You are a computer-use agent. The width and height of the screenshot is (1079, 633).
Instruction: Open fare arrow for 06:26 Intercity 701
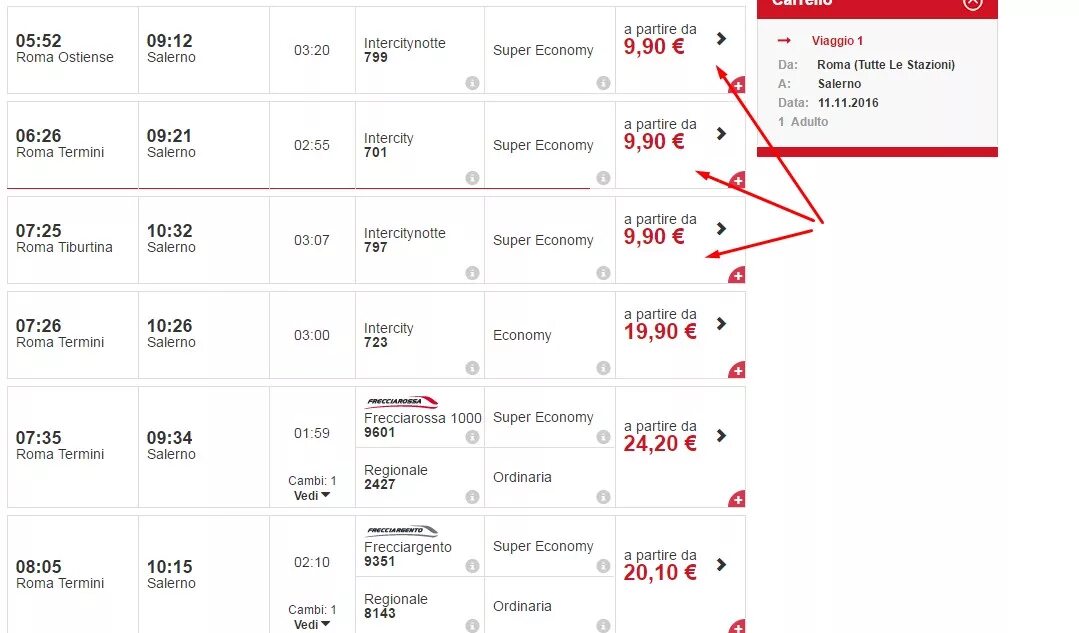coord(722,134)
